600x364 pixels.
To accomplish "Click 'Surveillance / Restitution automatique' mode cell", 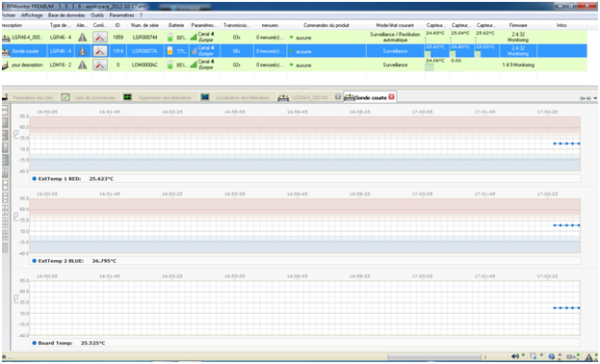I will click(x=395, y=37).
